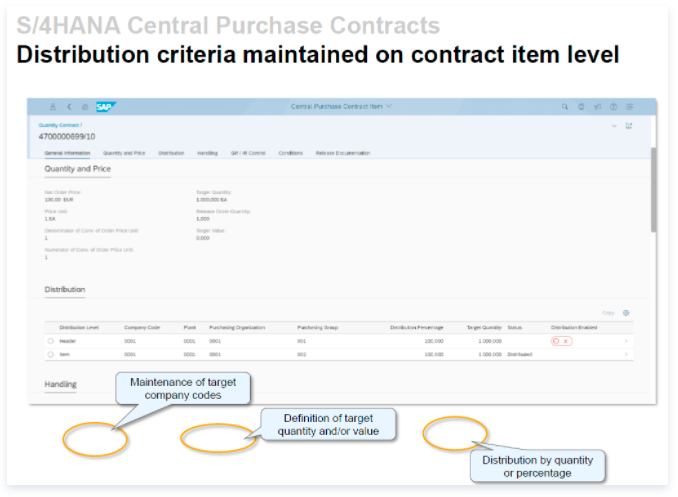Screen dimensions: 678x497
Task: Click the Company Code column header
Action: [x=142, y=327]
